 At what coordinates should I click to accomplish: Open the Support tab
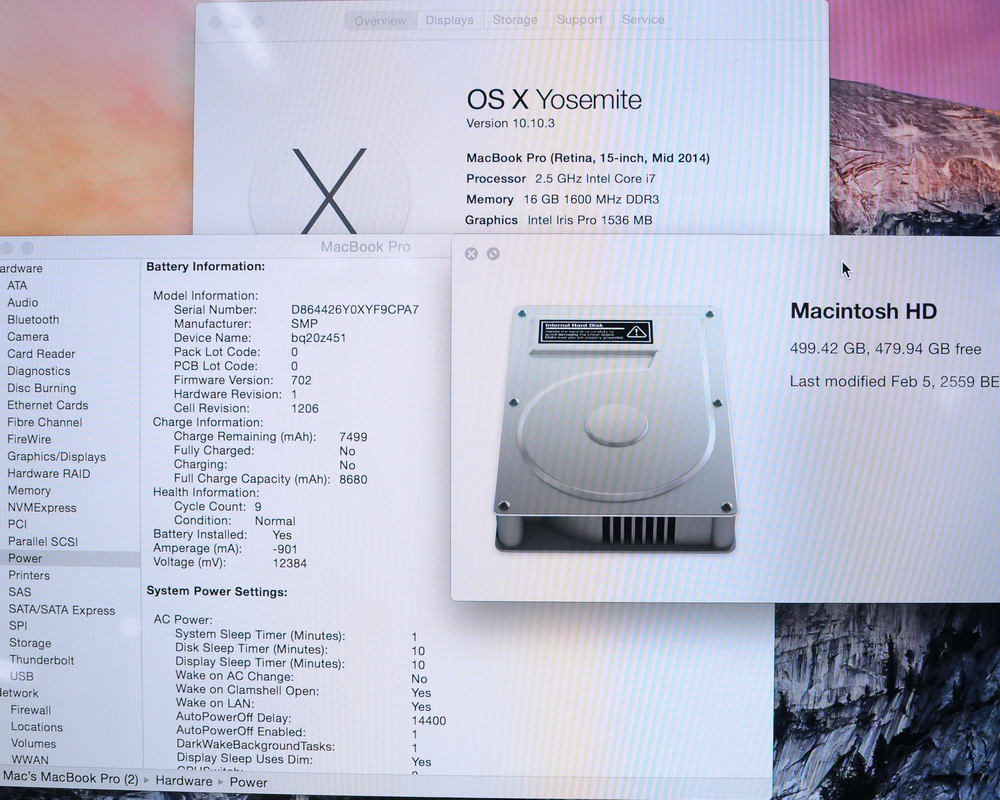[580, 20]
